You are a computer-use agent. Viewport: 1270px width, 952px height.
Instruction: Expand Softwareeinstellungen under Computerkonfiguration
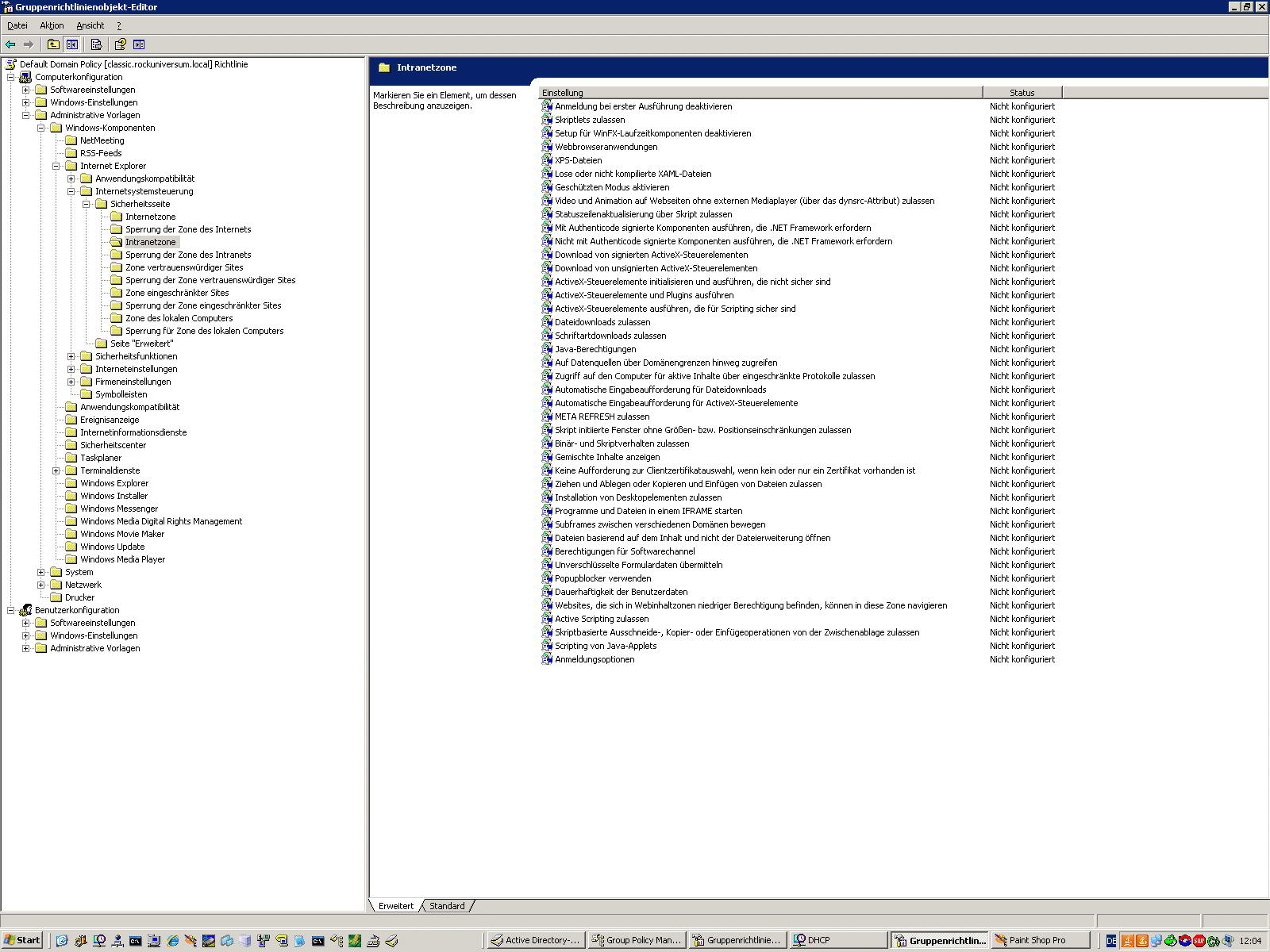[x=25, y=90]
